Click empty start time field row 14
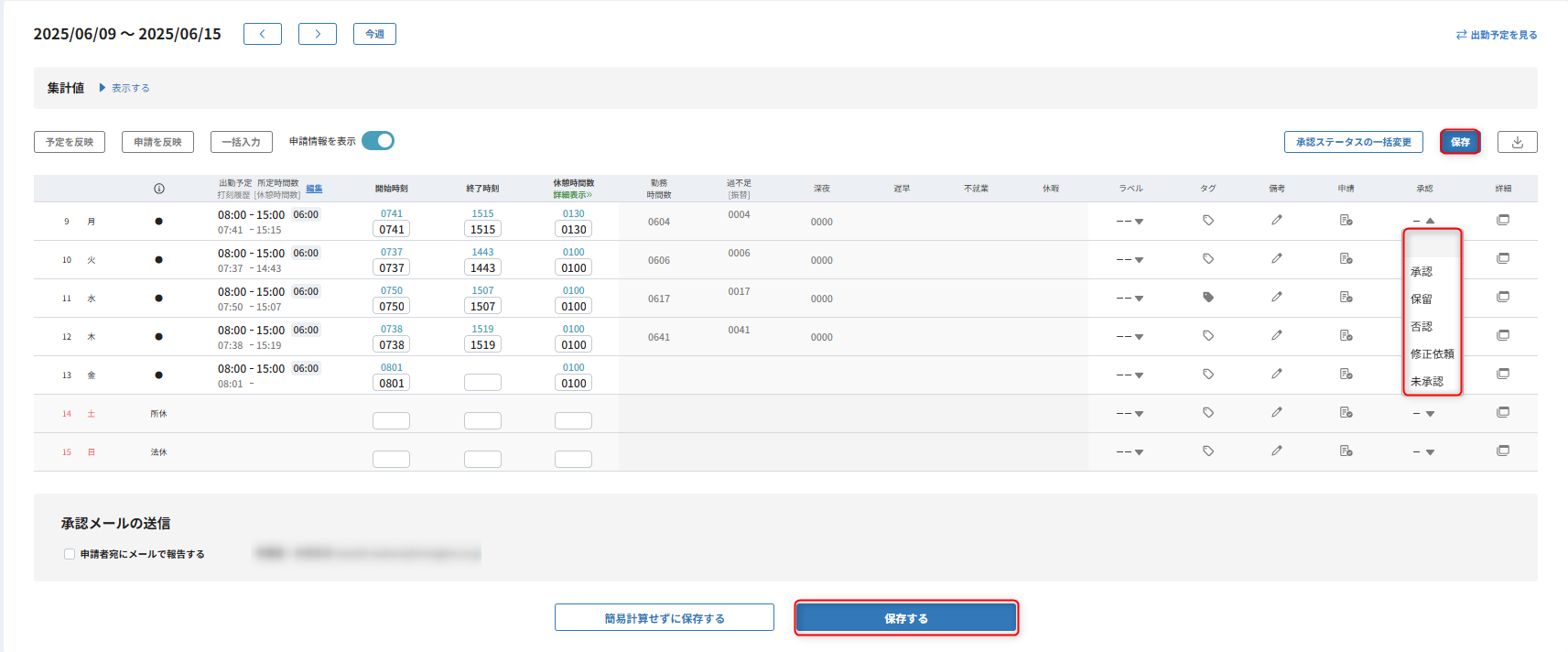 coord(392,421)
